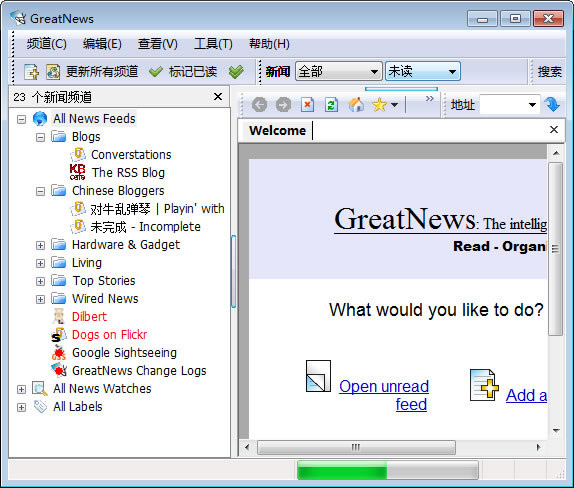This screenshot has width=574, height=488.
Task: Select the Welcome tab
Action: [x=277, y=131]
